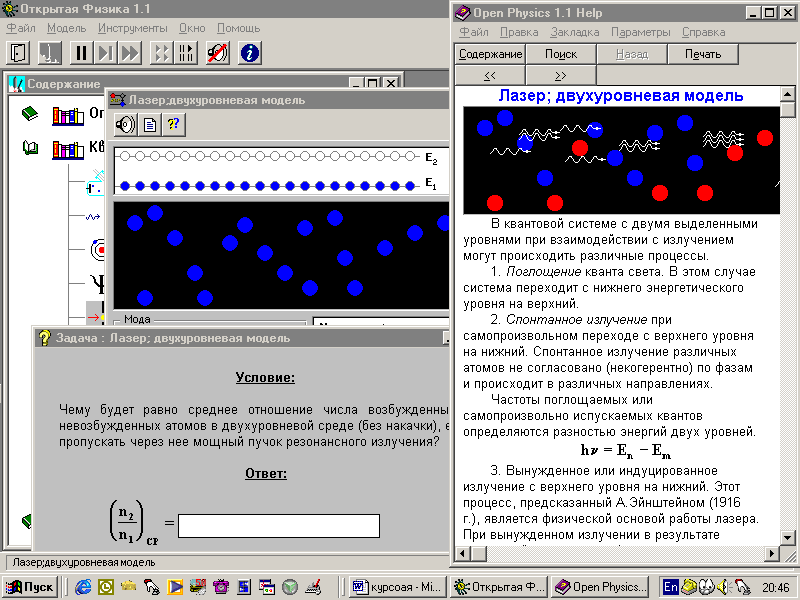Click the blue info icon in toolbar
The image size is (800, 600).
pos(249,53)
